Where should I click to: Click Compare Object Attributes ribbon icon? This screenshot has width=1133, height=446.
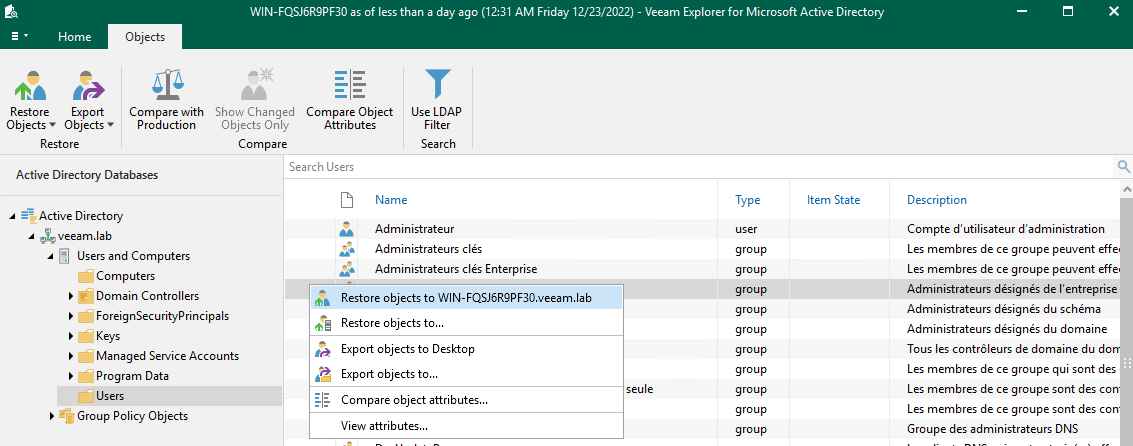[350, 85]
